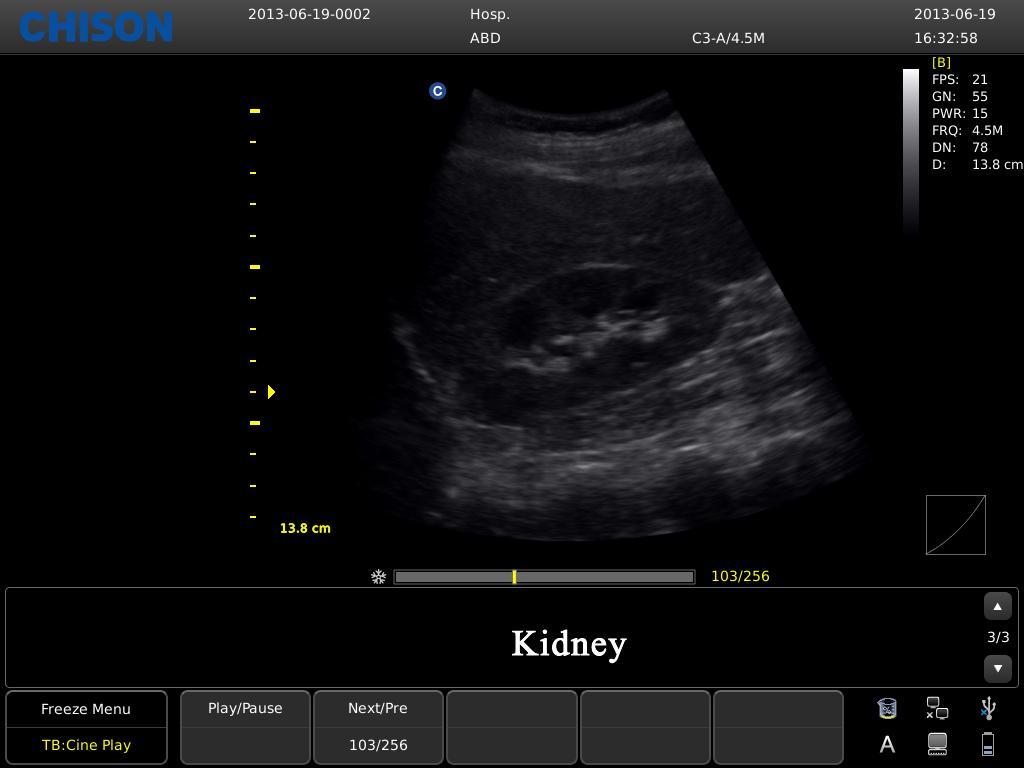Select the TB:Cine Play option

[x=86, y=745]
